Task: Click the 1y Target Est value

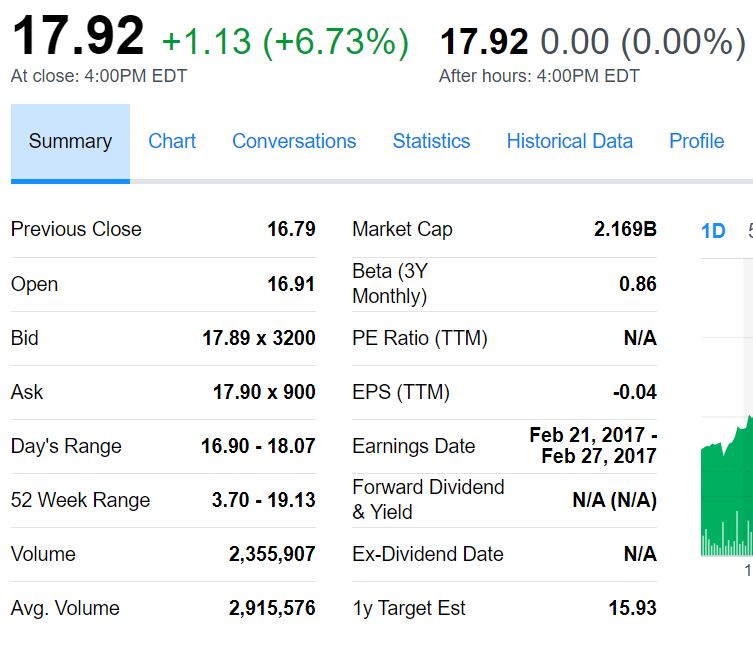Action: pos(632,608)
